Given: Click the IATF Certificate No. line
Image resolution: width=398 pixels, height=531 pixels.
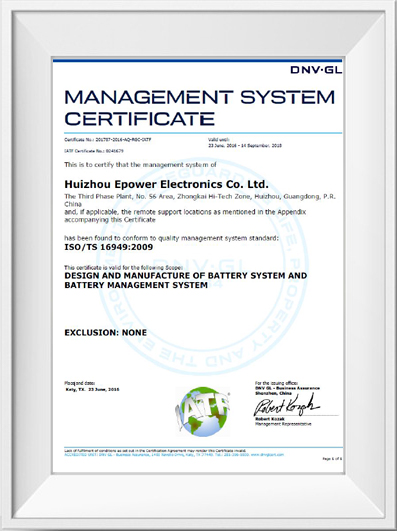Looking at the screenshot, I should [x=94, y=151].
